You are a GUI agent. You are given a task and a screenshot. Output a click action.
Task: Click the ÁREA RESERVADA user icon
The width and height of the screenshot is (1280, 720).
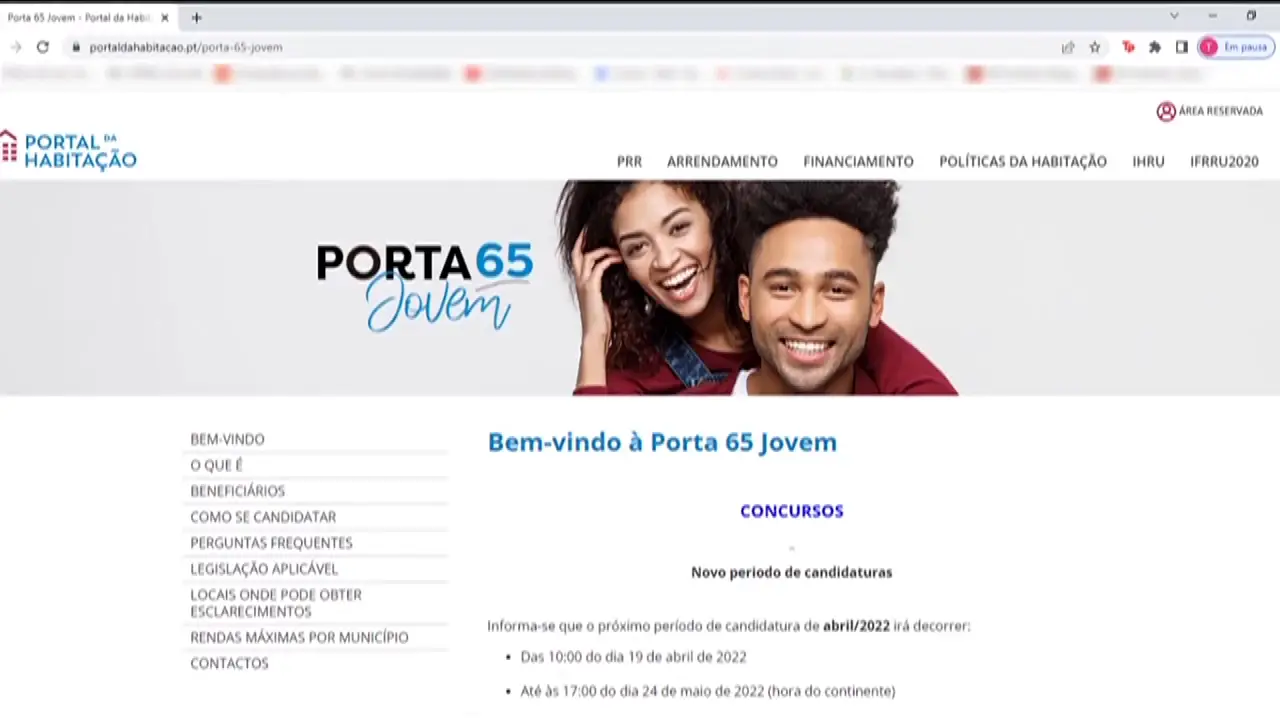tap(1166, 111)
